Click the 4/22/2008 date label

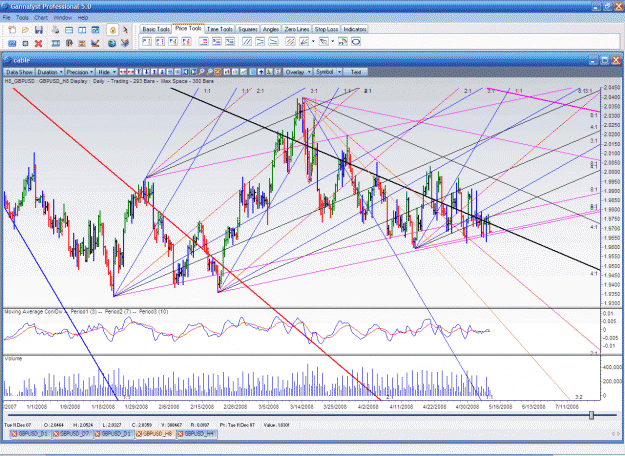(x=434, y=407)
